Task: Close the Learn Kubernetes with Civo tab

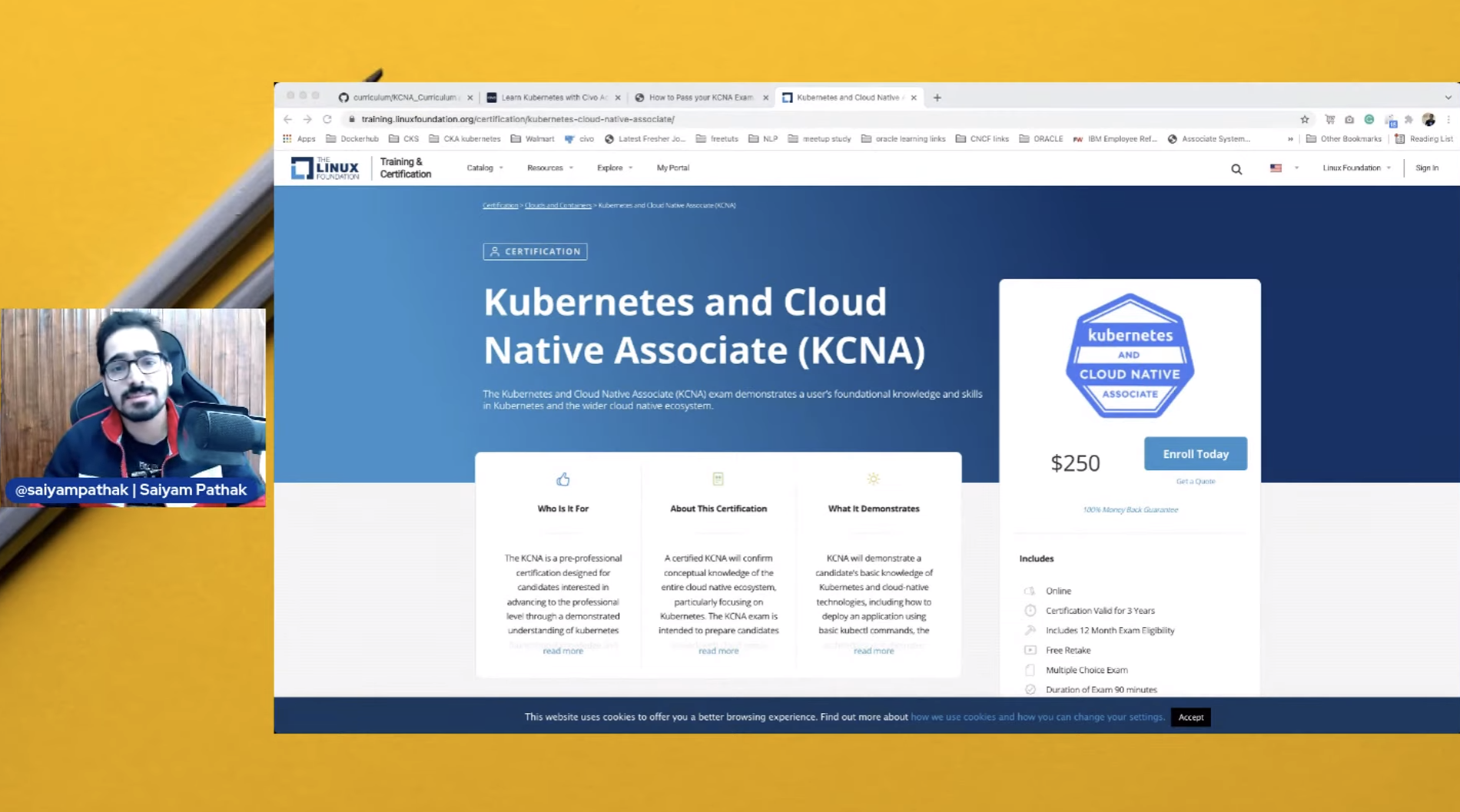Action: (618, 98)
